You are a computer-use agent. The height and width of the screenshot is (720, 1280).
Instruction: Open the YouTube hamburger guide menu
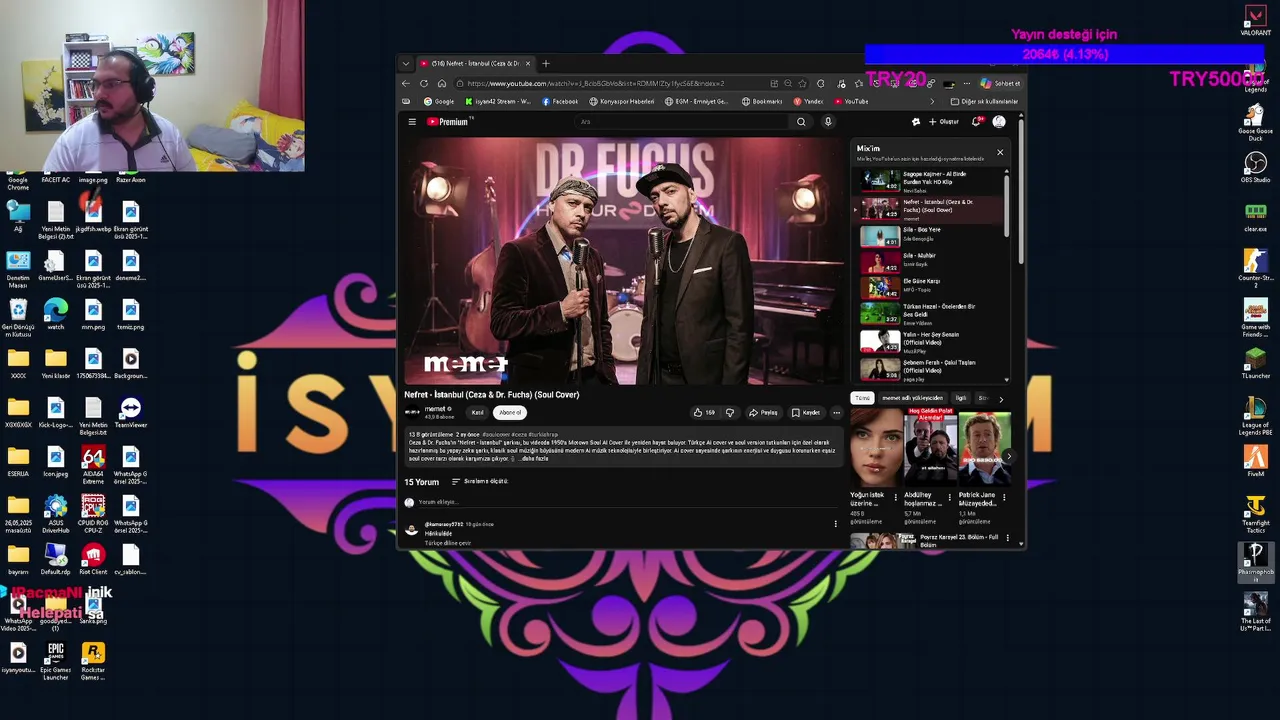[x=412, y=122]
